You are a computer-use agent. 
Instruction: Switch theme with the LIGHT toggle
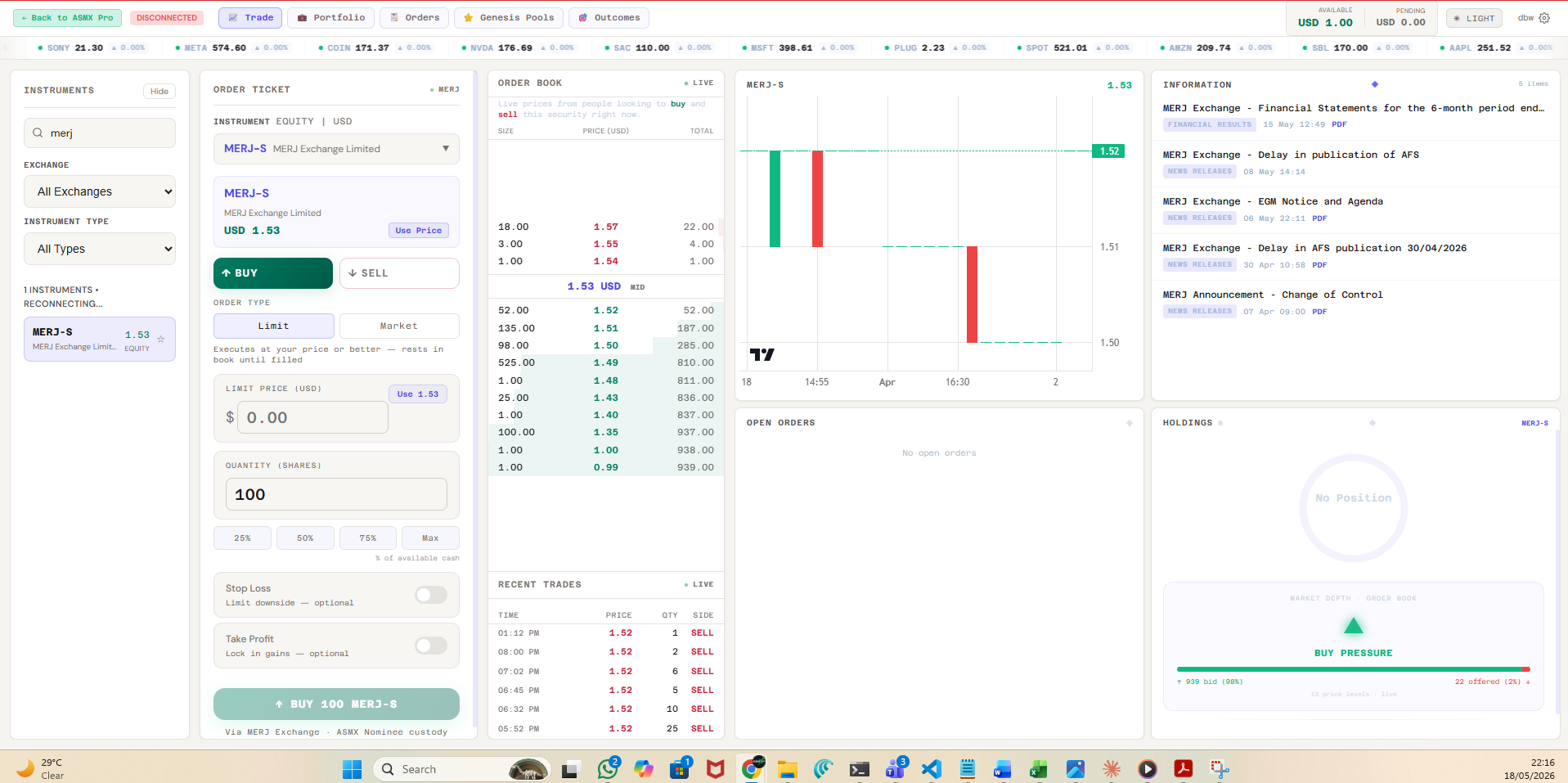click(x=1474, y=18)
